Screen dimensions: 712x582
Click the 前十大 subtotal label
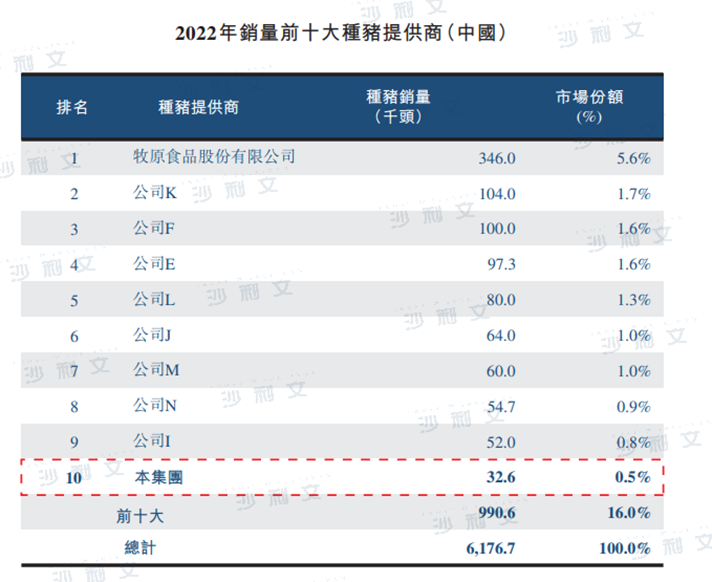140,516
